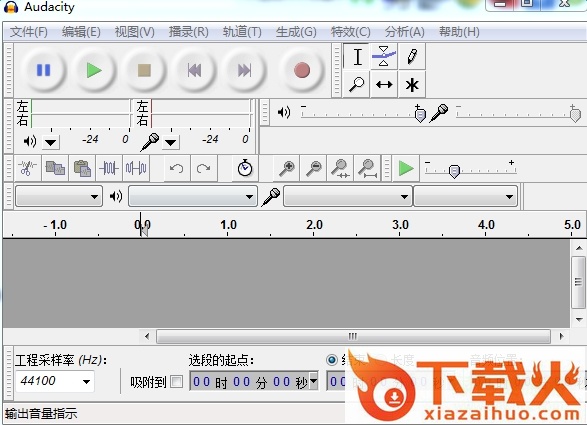This screenshot has height=425, width=587.
Task: Select the Envelope tool
Action: pos(384,57)
